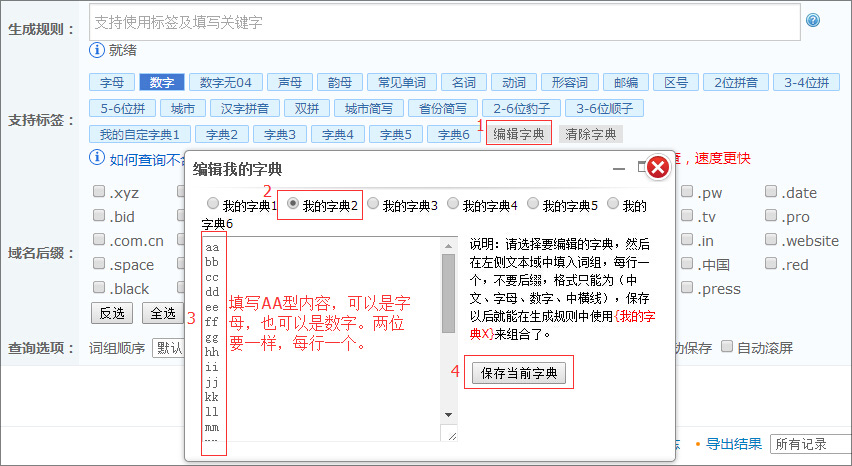Screen dimensions: 852x466
Task: Choose the 我的字典4 radio option
Action: click(452, 204)
